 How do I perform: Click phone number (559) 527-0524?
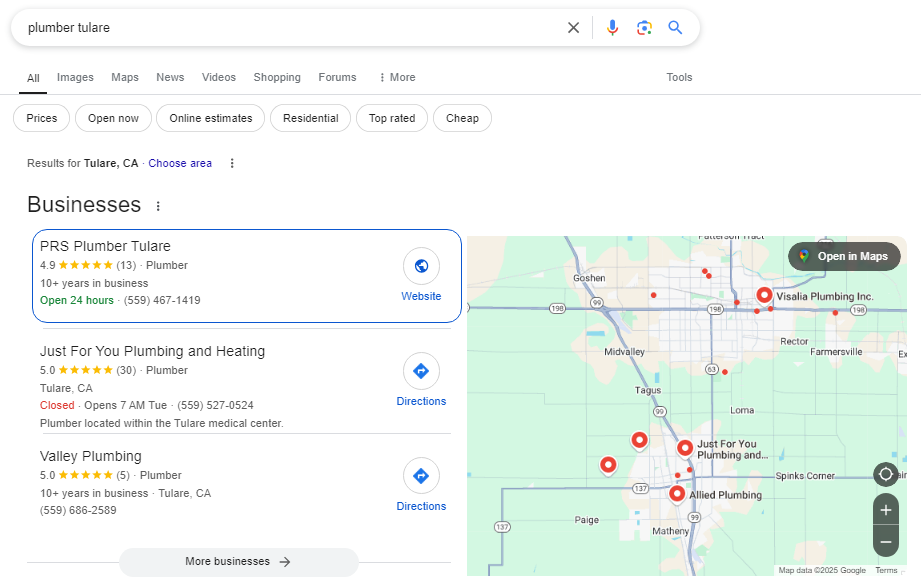click(x=216, y=405)
